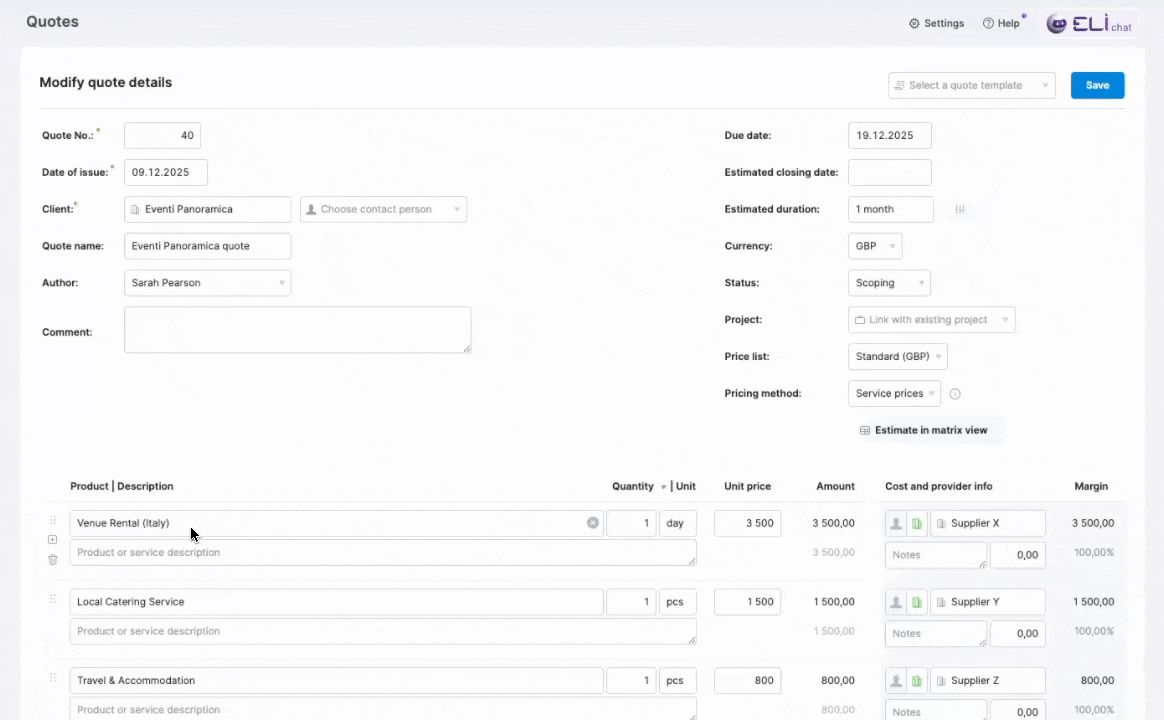Delete the Venue Rental row via trash icon
This screenshot has height=720, width=1164.
(x=53, y=560)
